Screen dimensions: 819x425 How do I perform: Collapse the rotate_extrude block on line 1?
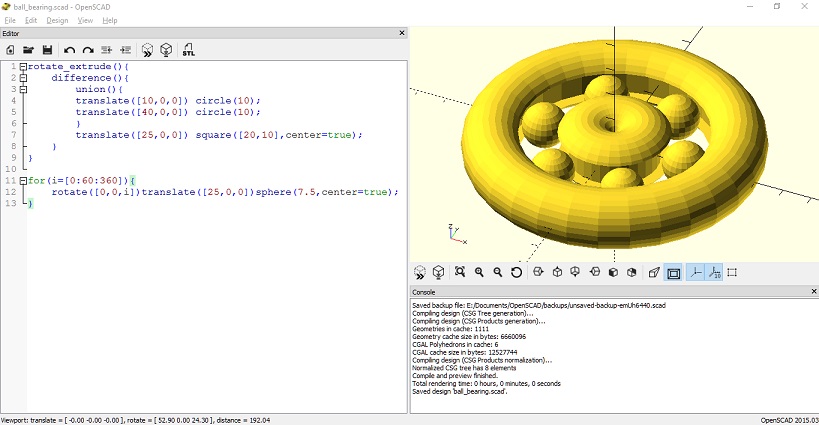tap(23, 67)
